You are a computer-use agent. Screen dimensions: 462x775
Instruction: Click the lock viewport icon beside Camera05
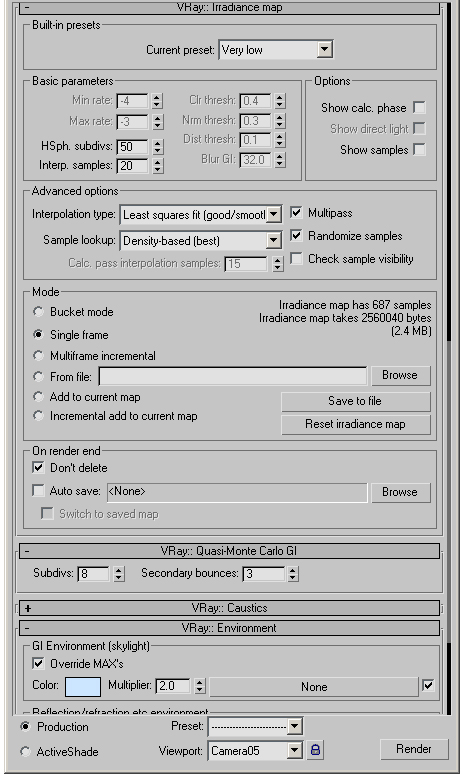pos(315,751)
